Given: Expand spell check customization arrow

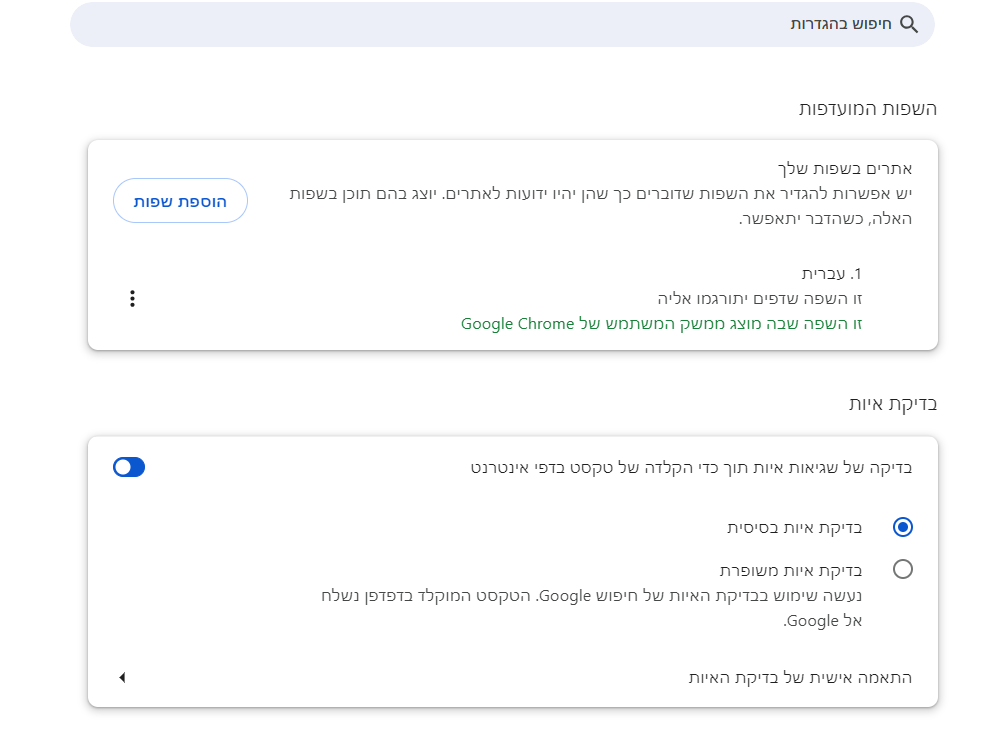Looking at the screenshot, I should 122,678.
